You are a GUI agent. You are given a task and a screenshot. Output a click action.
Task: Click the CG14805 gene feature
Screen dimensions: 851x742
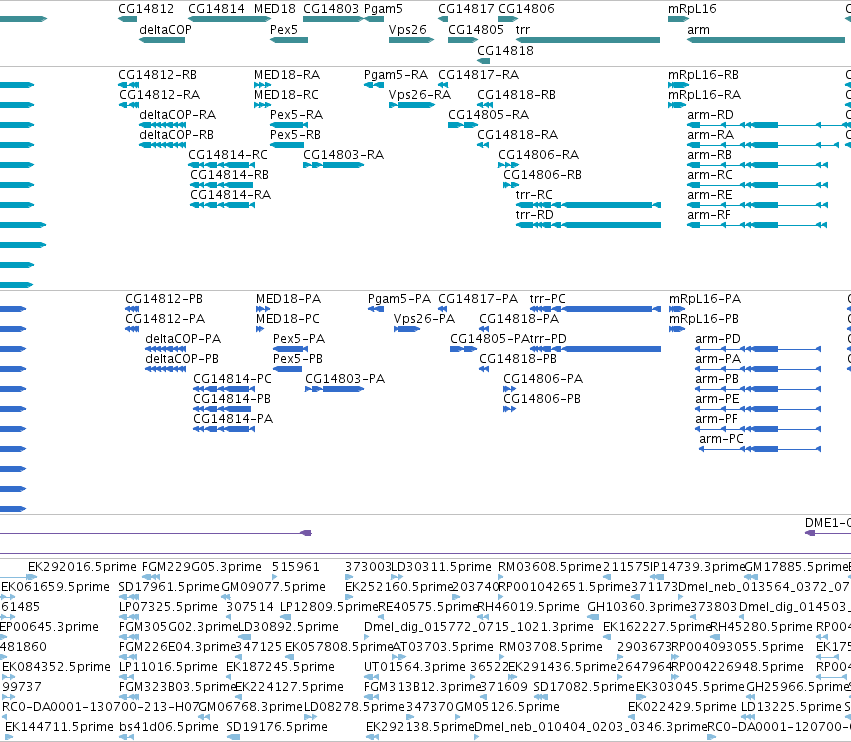click(462, 40)
